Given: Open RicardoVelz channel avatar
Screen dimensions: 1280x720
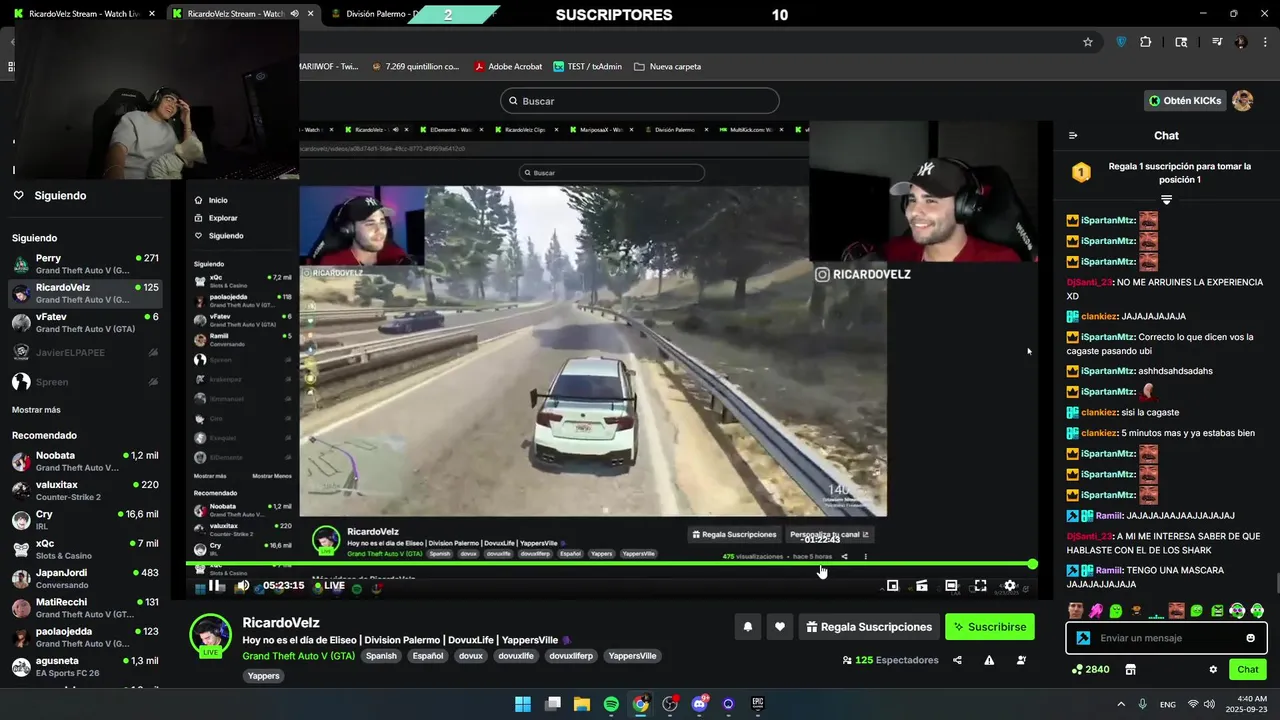Looking at the screenshot, I should point(211,636).
